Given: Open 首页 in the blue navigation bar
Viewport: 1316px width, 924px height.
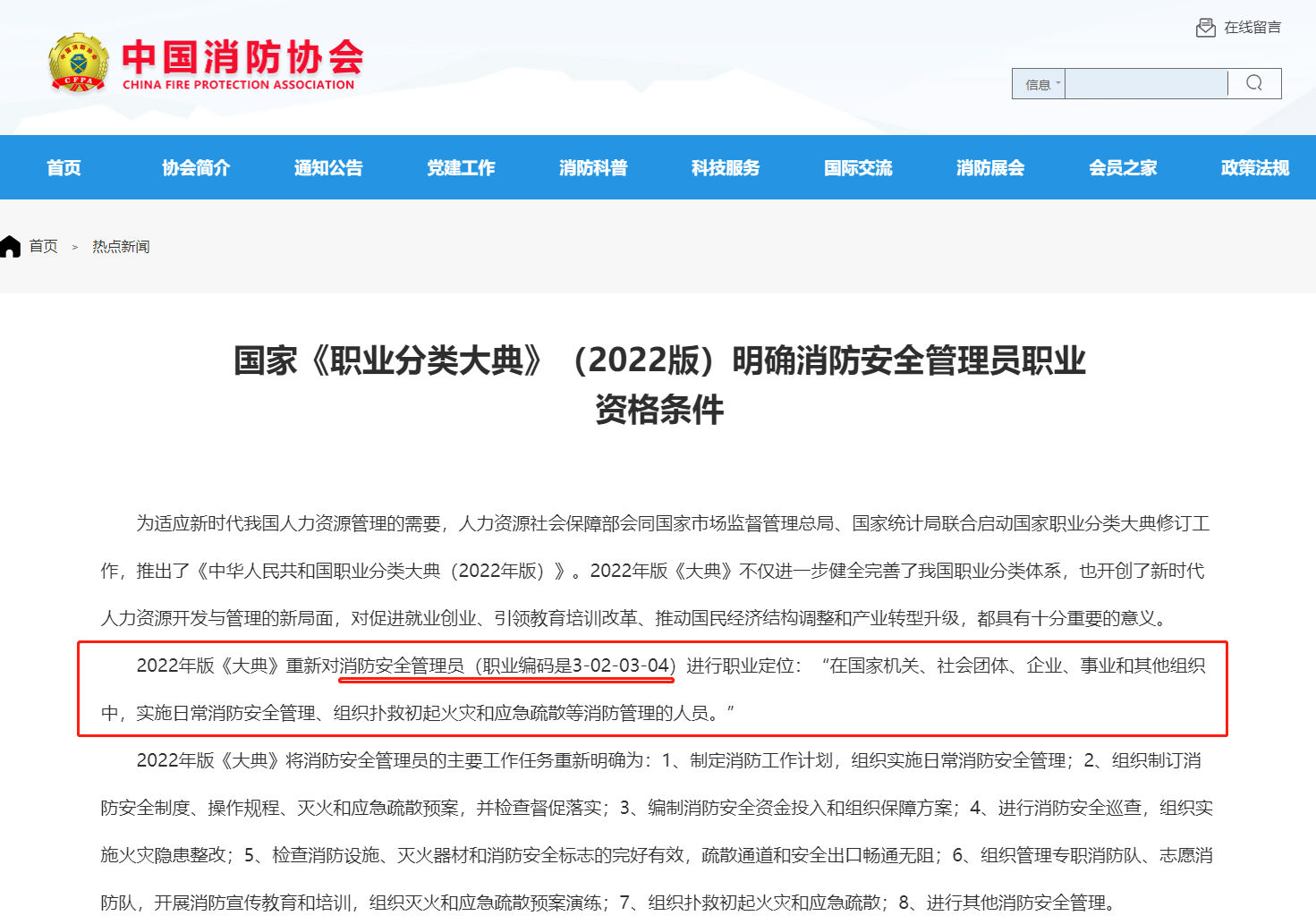Looking at the screenshot, I should (x=64, y=167).
